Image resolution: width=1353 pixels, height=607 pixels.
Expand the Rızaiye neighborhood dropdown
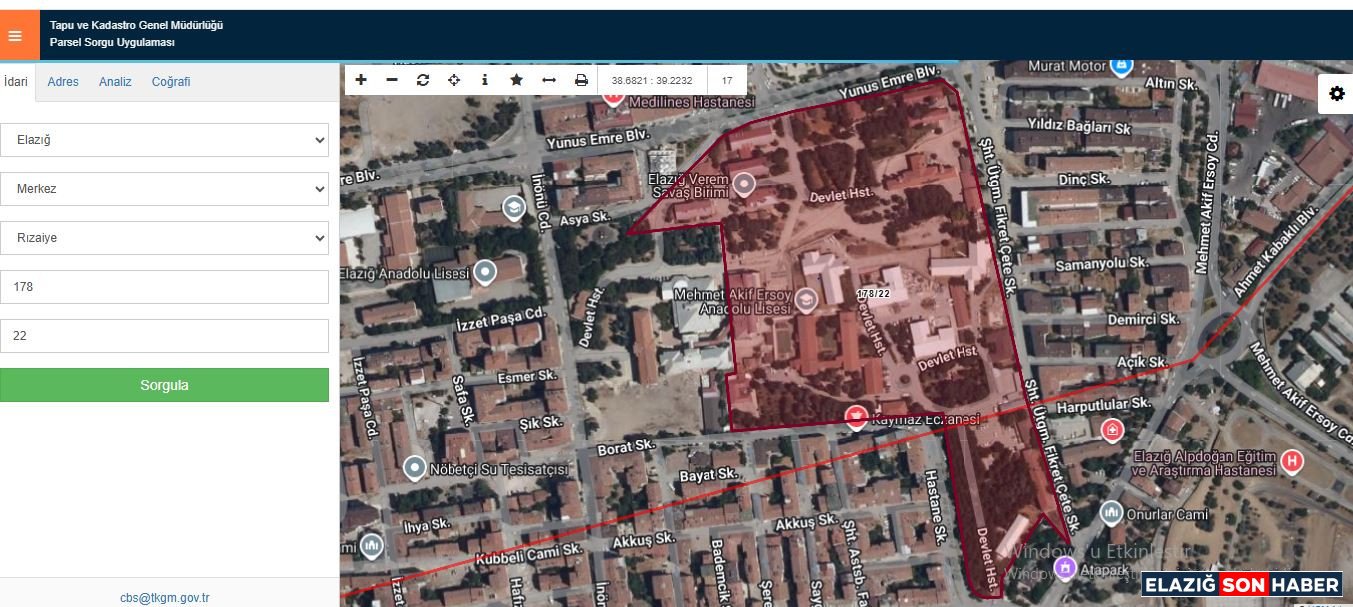[164, 238]
